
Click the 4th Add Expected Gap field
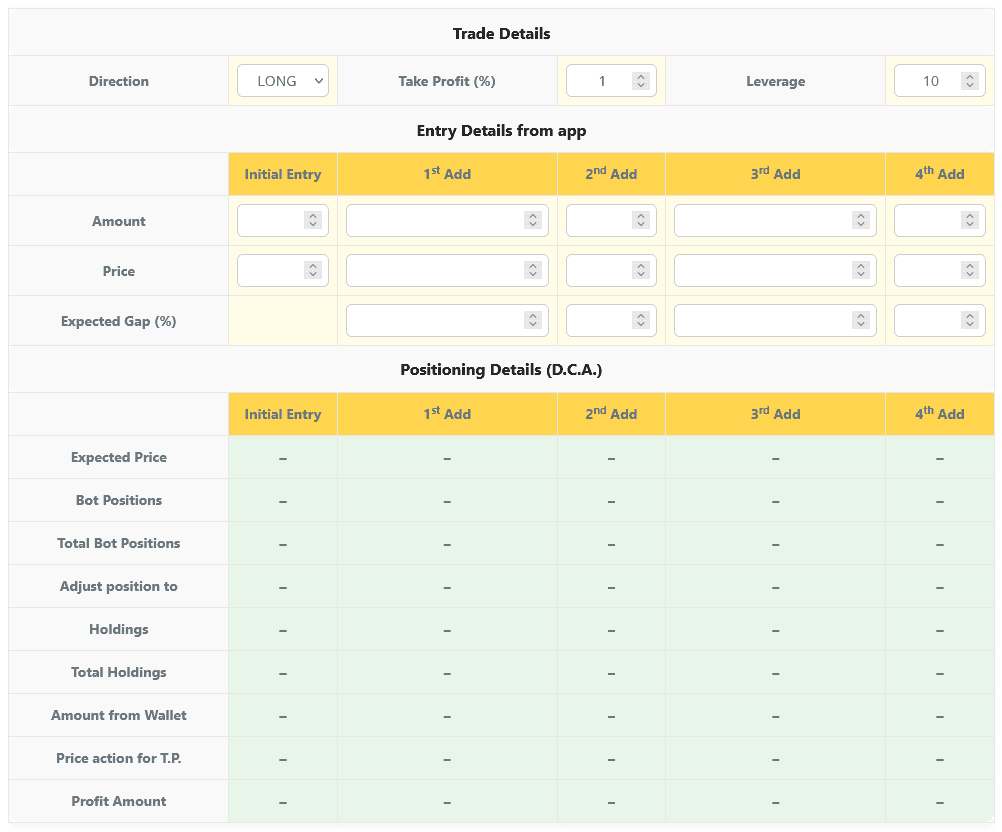coord(939,320)
